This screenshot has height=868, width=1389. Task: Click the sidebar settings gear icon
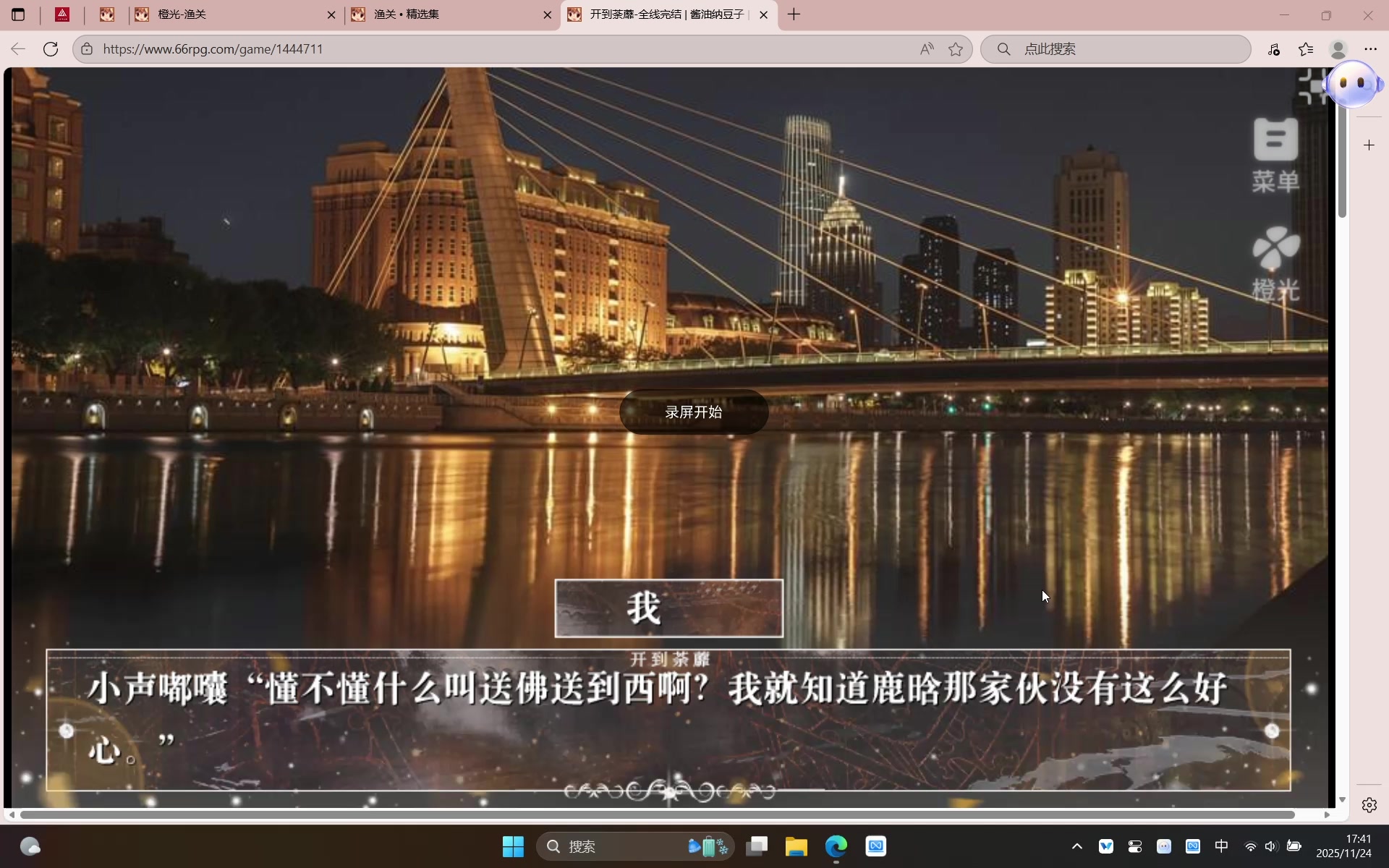(x=1369, y=805)
